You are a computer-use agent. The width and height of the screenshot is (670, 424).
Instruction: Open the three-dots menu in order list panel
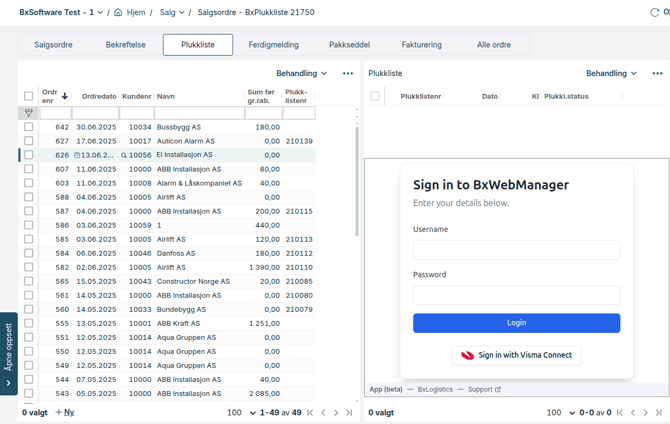pos(348,74)
